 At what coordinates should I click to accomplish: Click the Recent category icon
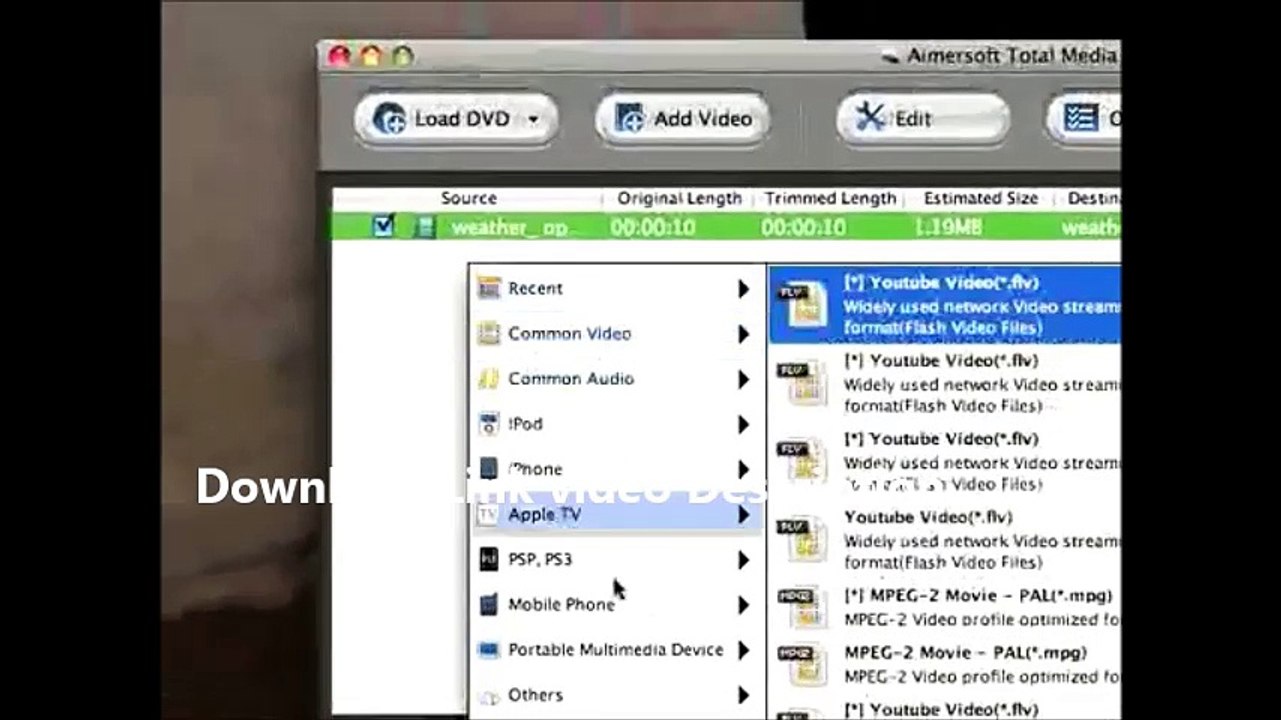[488, 288]
